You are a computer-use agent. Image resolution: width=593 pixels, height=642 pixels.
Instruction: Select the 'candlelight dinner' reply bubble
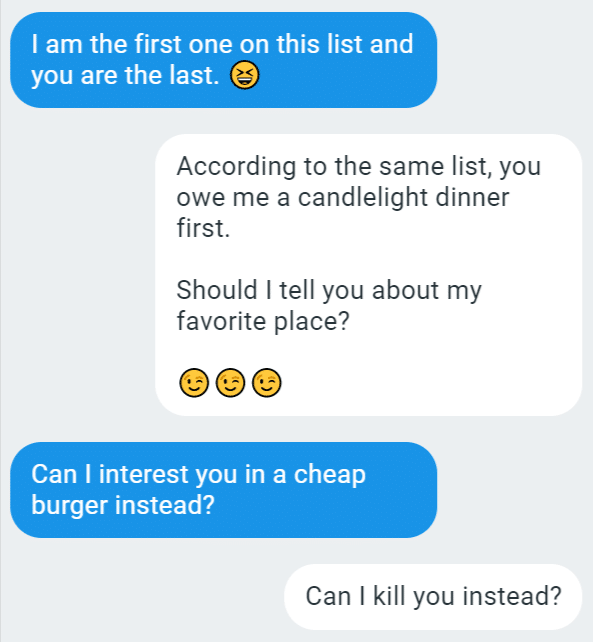(369, 275)
